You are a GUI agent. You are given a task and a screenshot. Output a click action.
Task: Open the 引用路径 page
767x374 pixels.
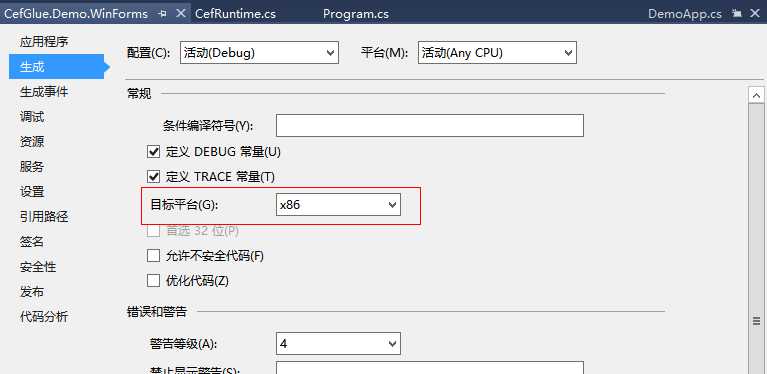pos(44,217)
